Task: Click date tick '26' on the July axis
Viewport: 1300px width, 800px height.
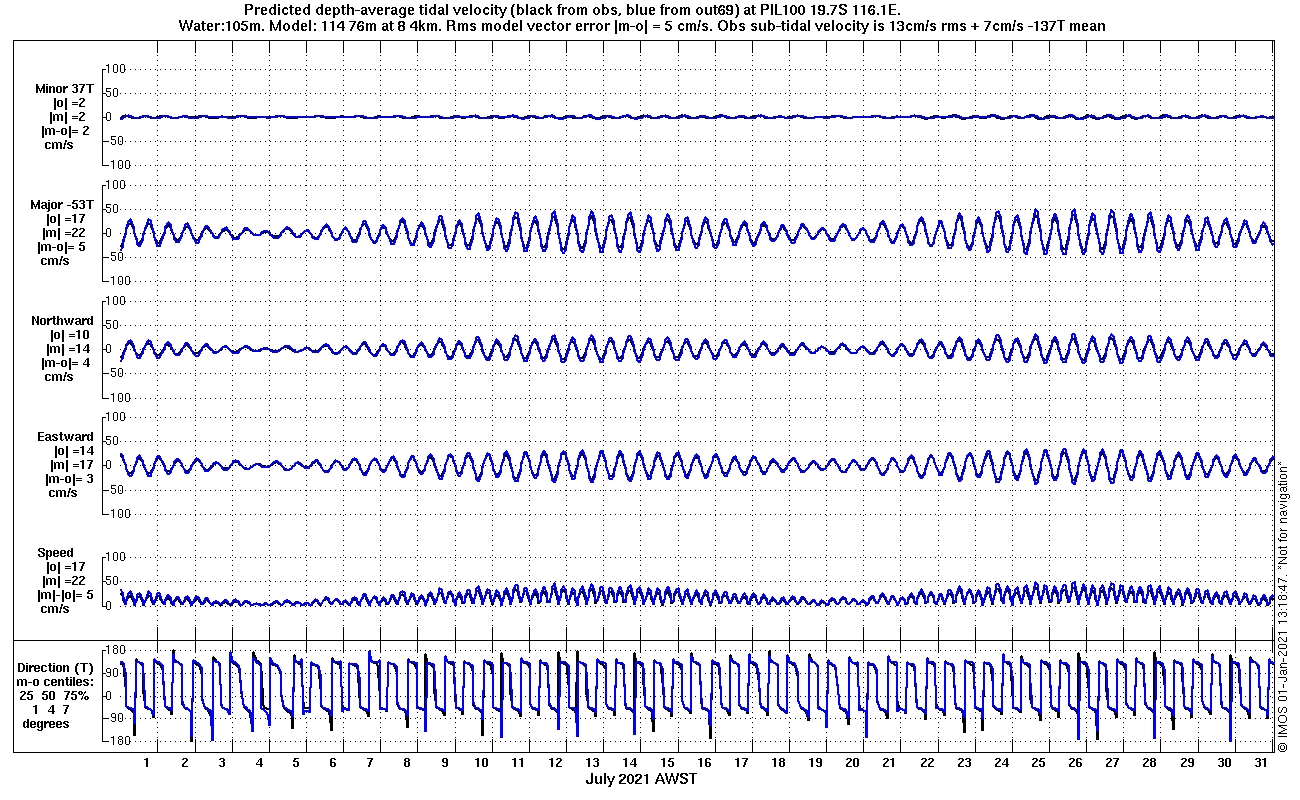Action: (x=1075, y=763)
